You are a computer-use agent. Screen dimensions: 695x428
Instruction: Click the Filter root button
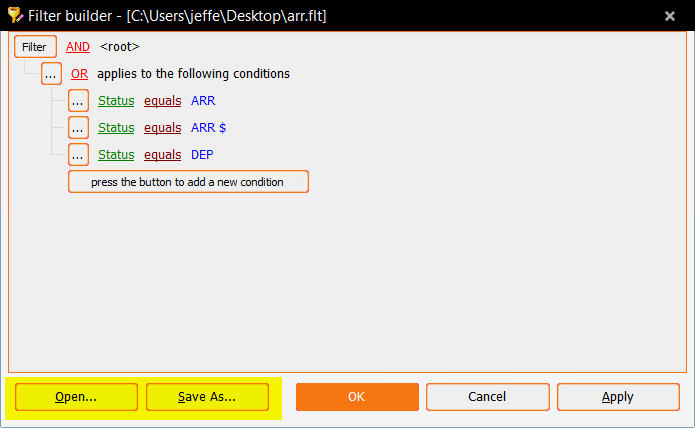pyautogui.click(x=34, y=47)
